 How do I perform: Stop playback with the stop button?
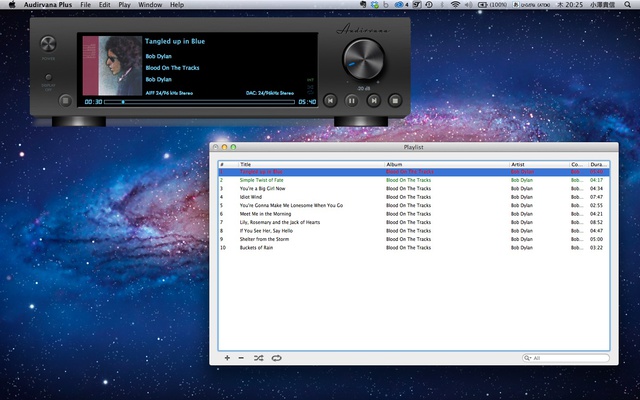point(395,100)
